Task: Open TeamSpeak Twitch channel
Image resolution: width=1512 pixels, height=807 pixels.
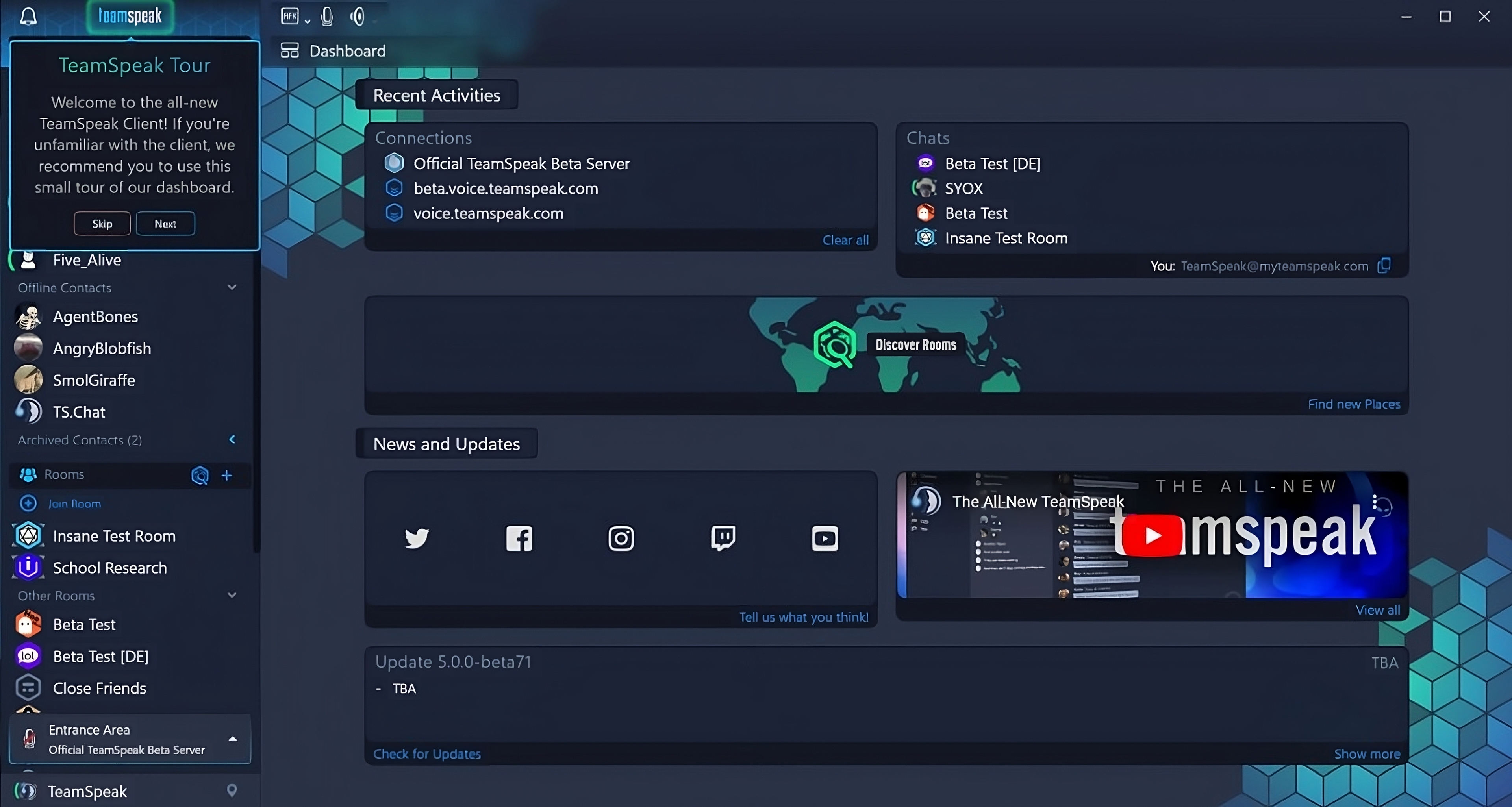Action: [723, 538]
